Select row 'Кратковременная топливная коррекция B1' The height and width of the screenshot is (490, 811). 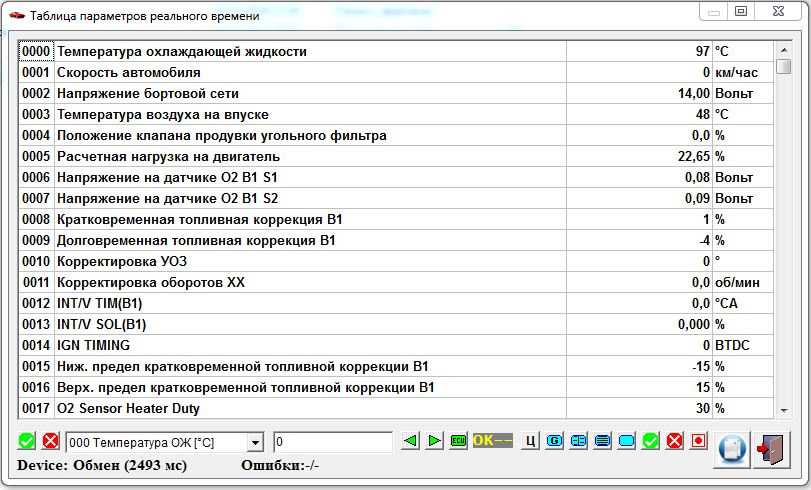pos(396,219)
